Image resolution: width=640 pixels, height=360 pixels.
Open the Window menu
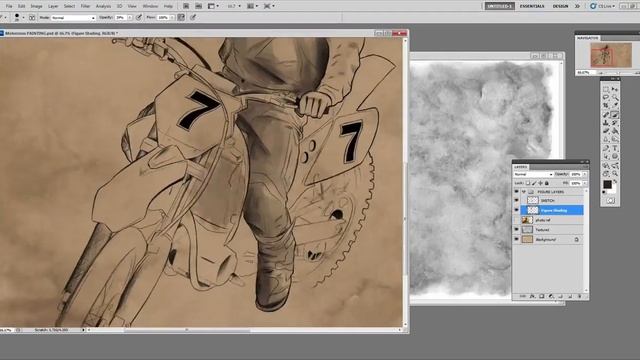pos(150,6)
